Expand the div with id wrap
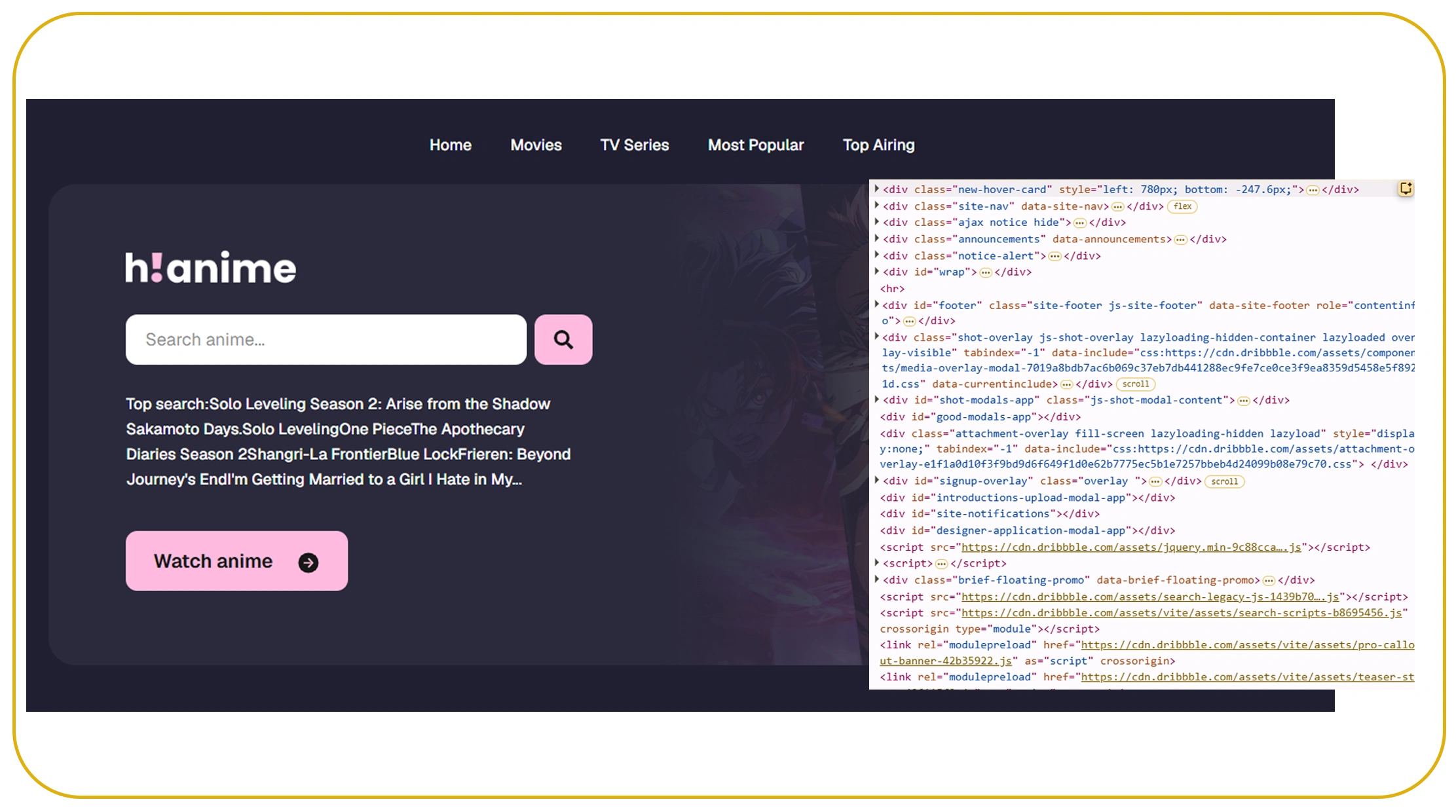 876,271
